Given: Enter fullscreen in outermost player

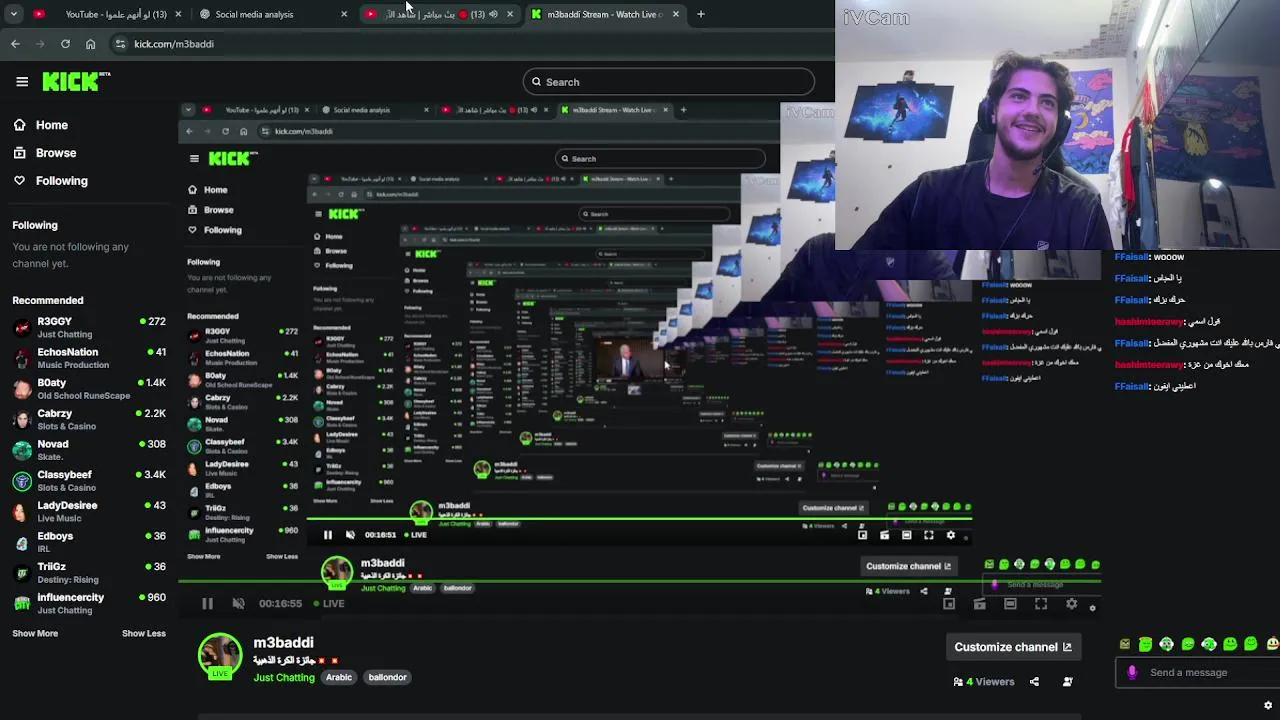Looking at the screenshot, I should pyautogui.click(x=1041, y=604).
